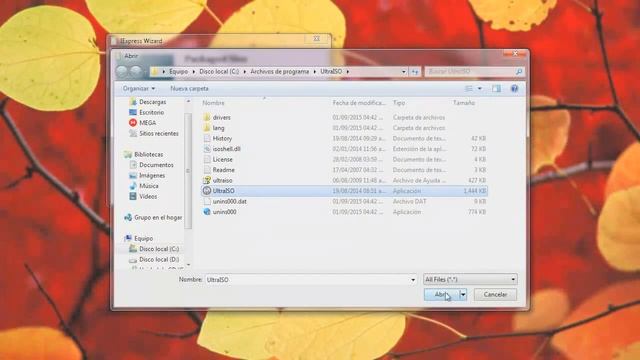
Task: Click Archivo de Ayuda type cell
Action: (x=419, y=180)
